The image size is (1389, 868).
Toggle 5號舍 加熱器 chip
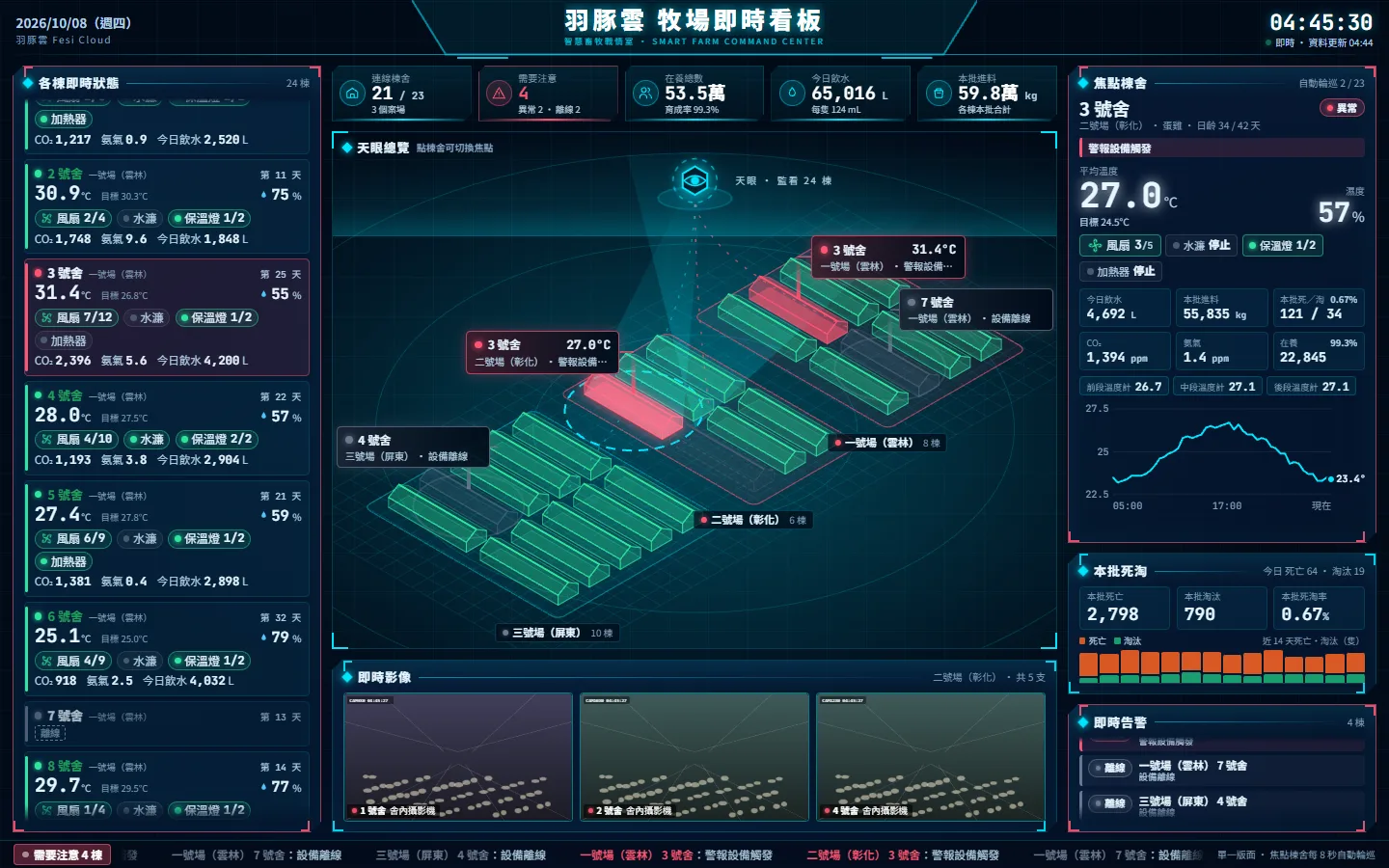pyautogui.click(x=64, y=561)
